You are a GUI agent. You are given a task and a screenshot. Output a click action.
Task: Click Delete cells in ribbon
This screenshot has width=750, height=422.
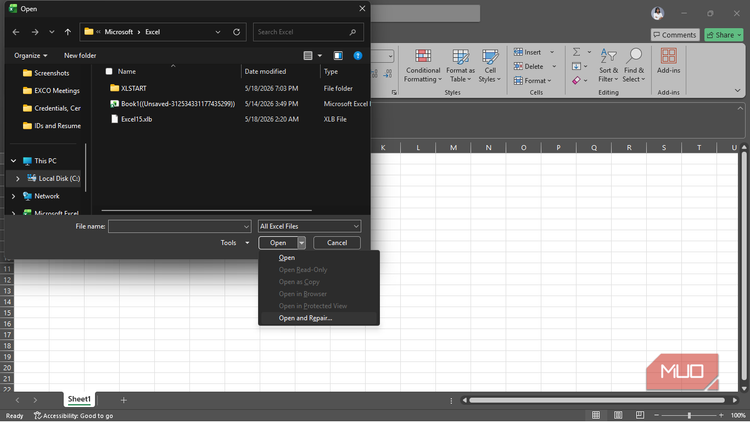tap(529, 67)
